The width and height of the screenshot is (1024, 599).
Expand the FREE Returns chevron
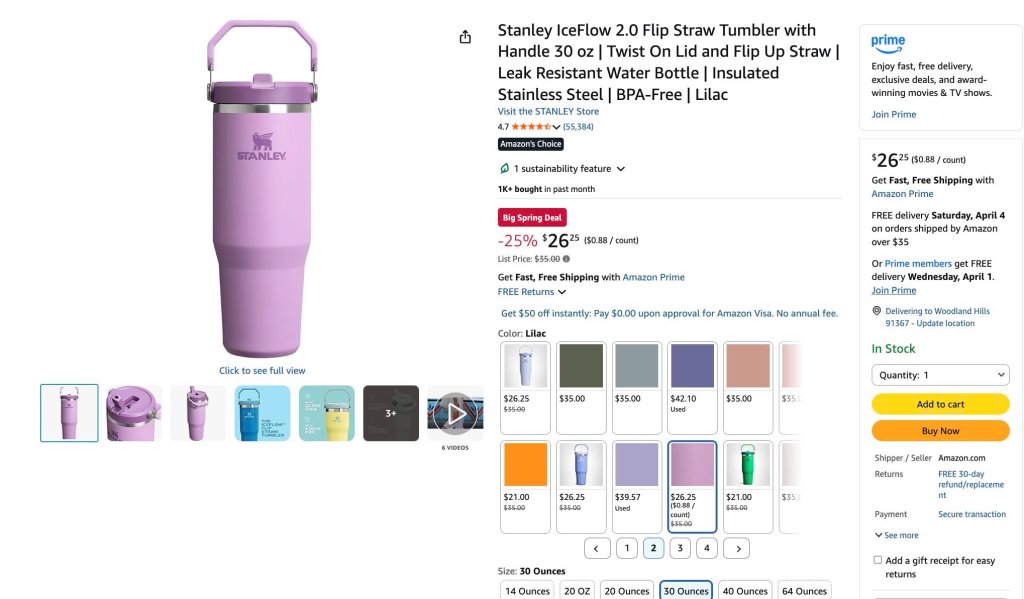(x=562, y=292)
